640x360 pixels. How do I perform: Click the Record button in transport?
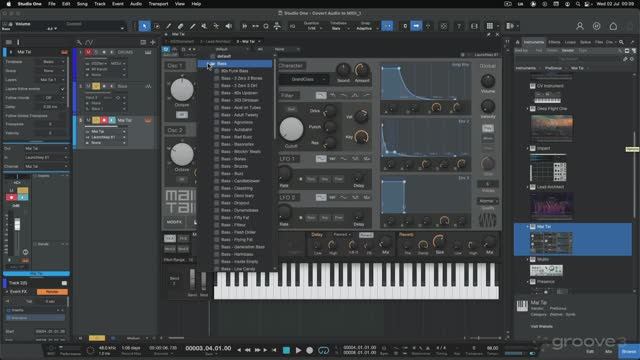pos(310,350)
